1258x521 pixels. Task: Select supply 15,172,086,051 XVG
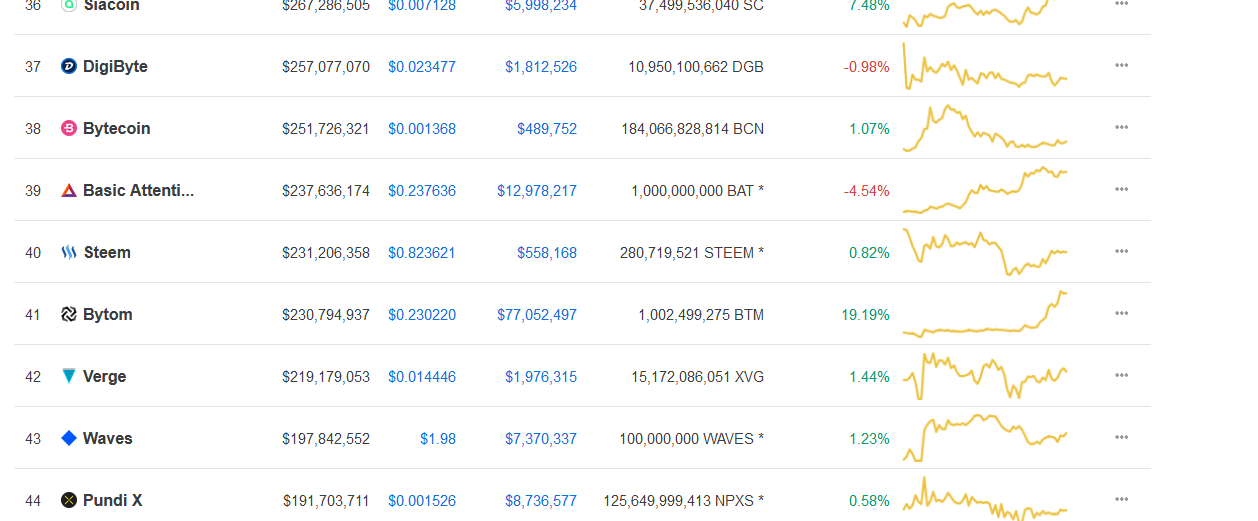(697, 377)
